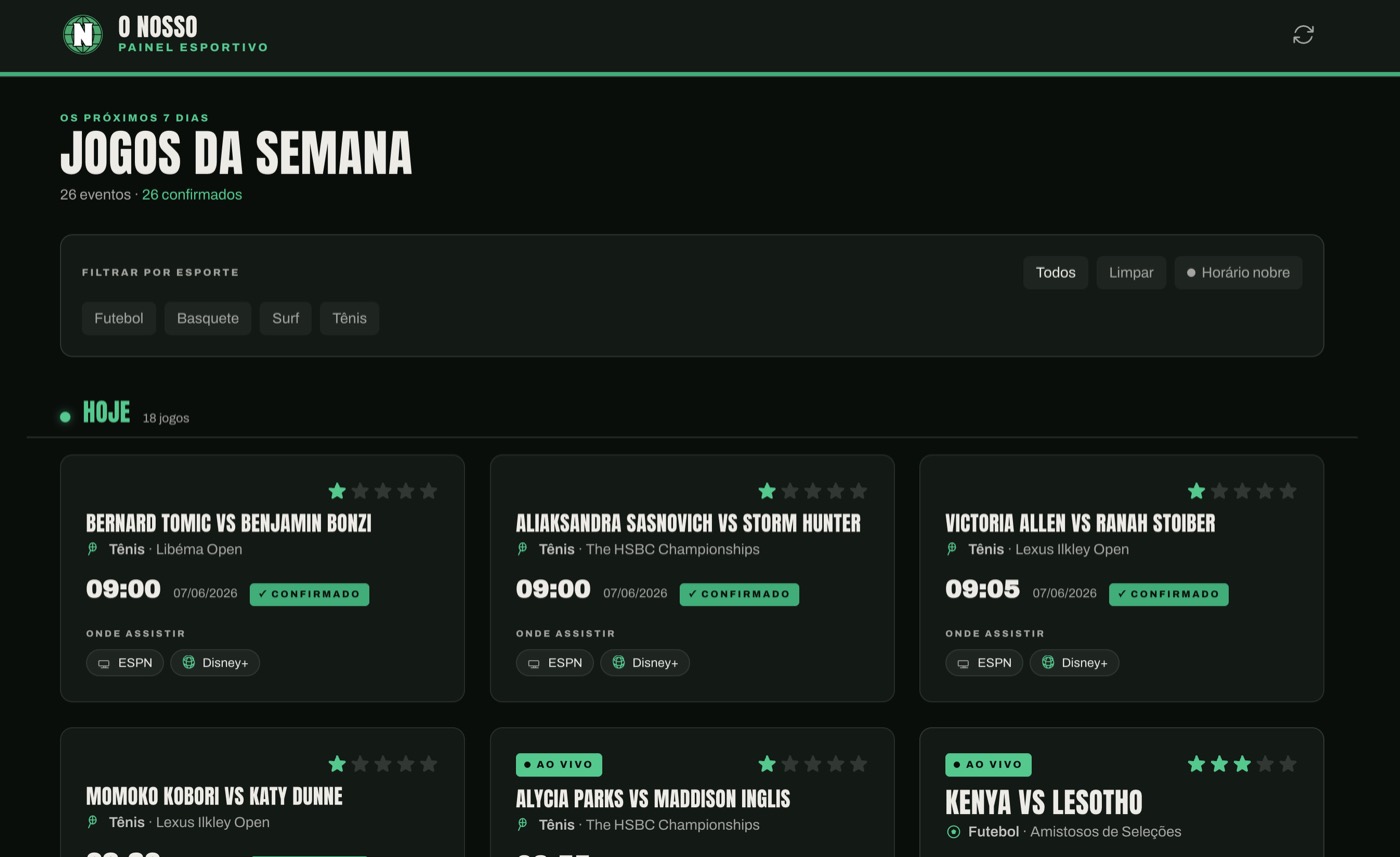Open Victoria Allen vs Ranah Stoiber match
The width and height of the screenshot is (1400, 857).
coord(1080,523)
